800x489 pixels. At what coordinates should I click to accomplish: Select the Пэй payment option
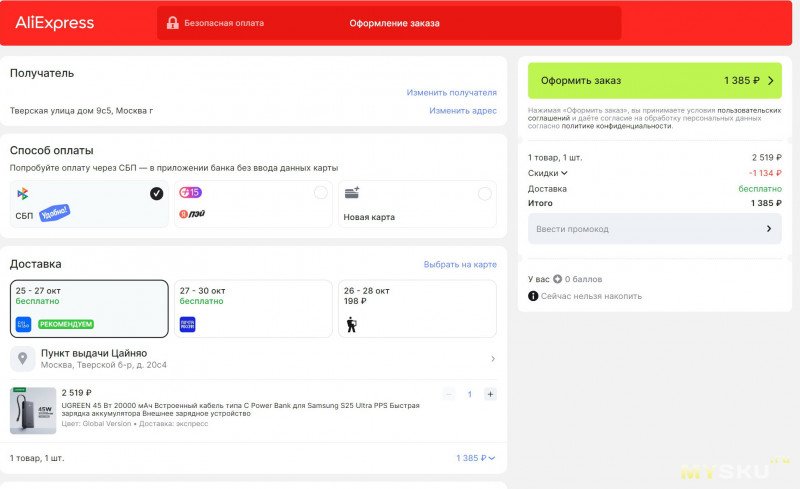click(x=252, y=204)
